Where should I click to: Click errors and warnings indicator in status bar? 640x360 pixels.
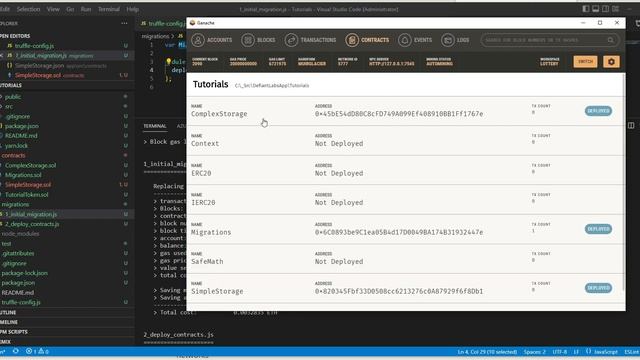click(x=37, y=351)
